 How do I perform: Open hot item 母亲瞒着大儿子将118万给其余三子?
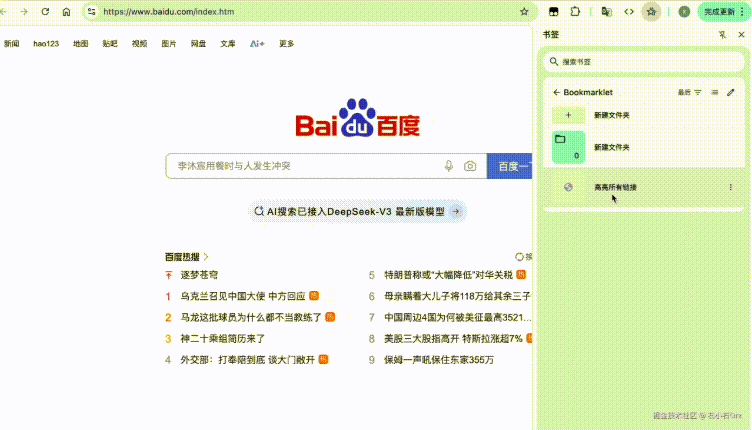[x=458, y=296]
